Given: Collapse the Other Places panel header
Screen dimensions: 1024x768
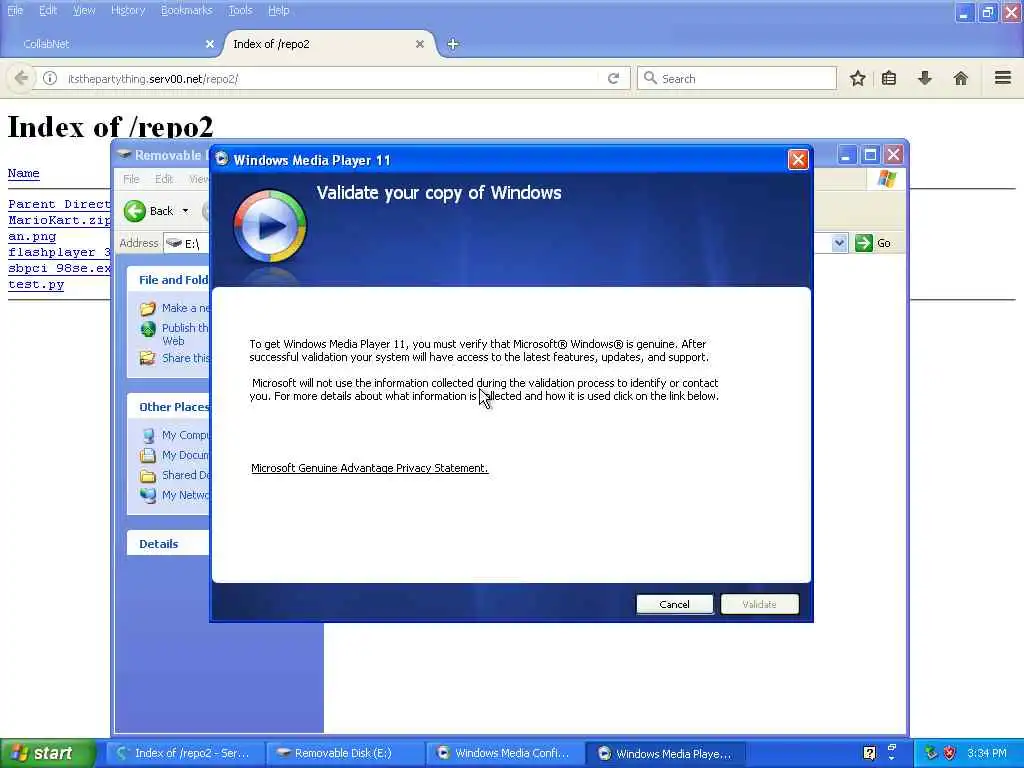Looking at the screenshot, I should click(168, 406).
